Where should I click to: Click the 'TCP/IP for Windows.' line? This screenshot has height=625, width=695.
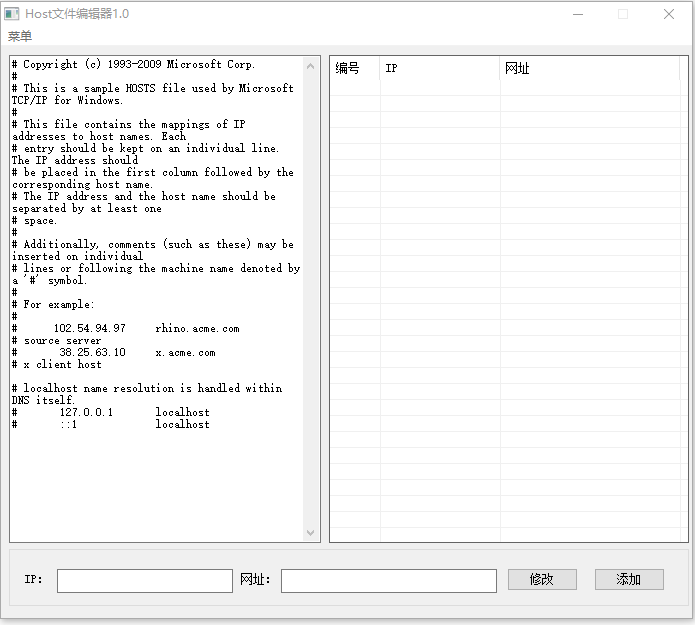point(67,100)
